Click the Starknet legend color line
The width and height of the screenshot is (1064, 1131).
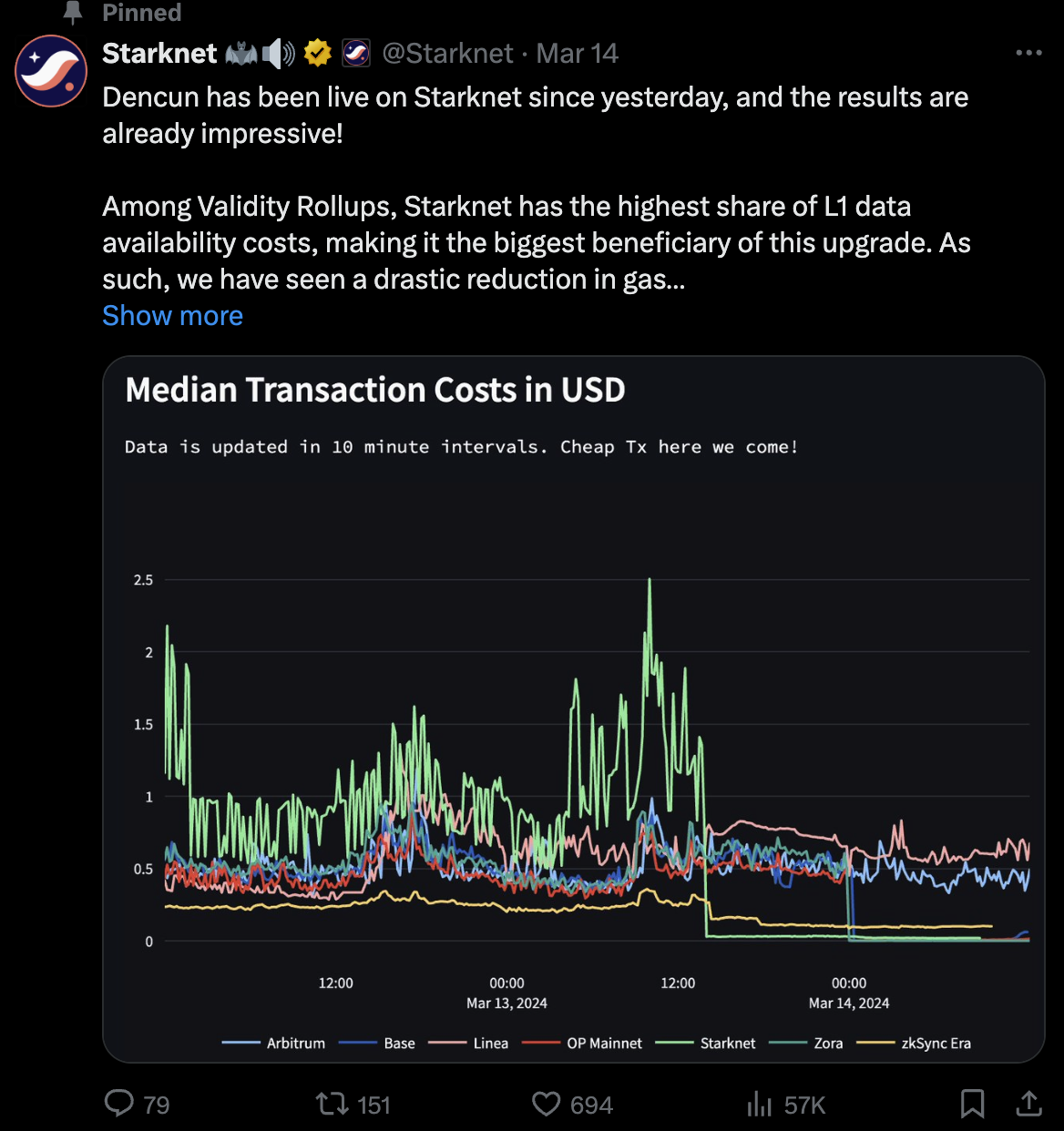click(x=674, y=1044)
